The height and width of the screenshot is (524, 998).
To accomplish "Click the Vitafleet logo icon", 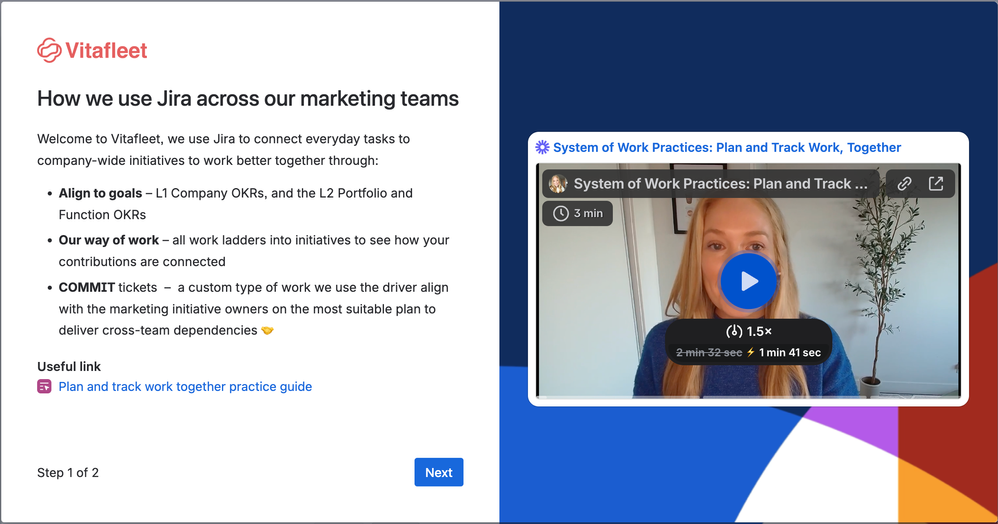I will click(x=49, y=50).
